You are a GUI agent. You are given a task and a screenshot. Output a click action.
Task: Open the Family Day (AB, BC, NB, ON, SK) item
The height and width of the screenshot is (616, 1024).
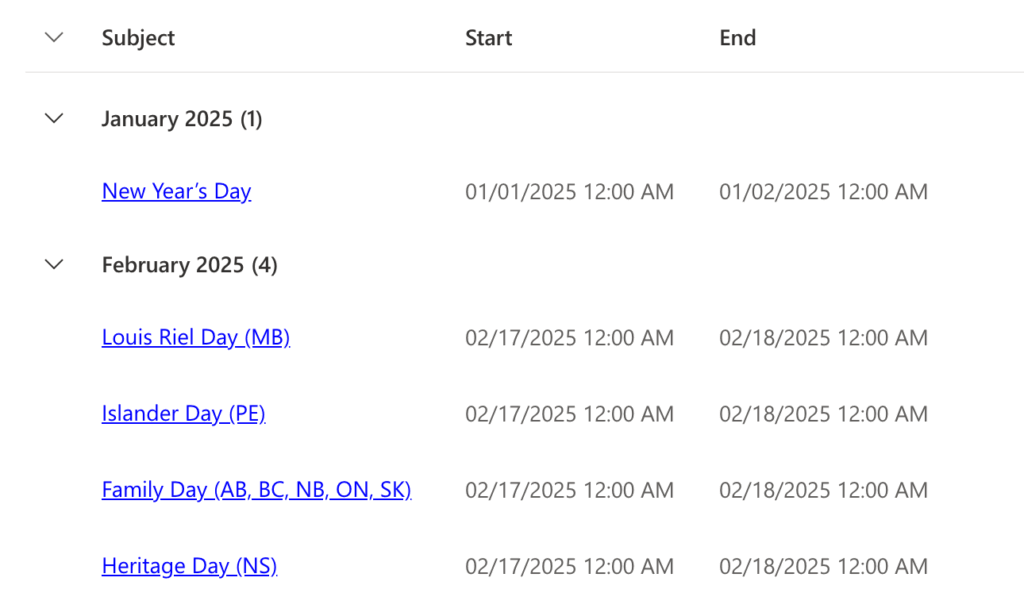click(256, 489)
